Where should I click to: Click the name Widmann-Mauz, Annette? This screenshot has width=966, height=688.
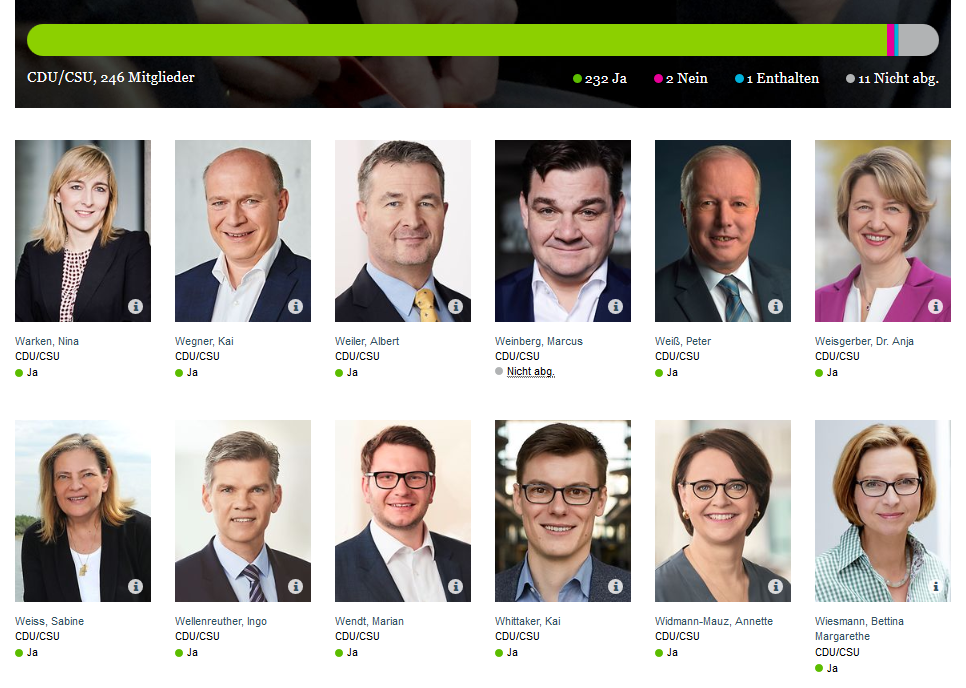click(x=713, y=621)
